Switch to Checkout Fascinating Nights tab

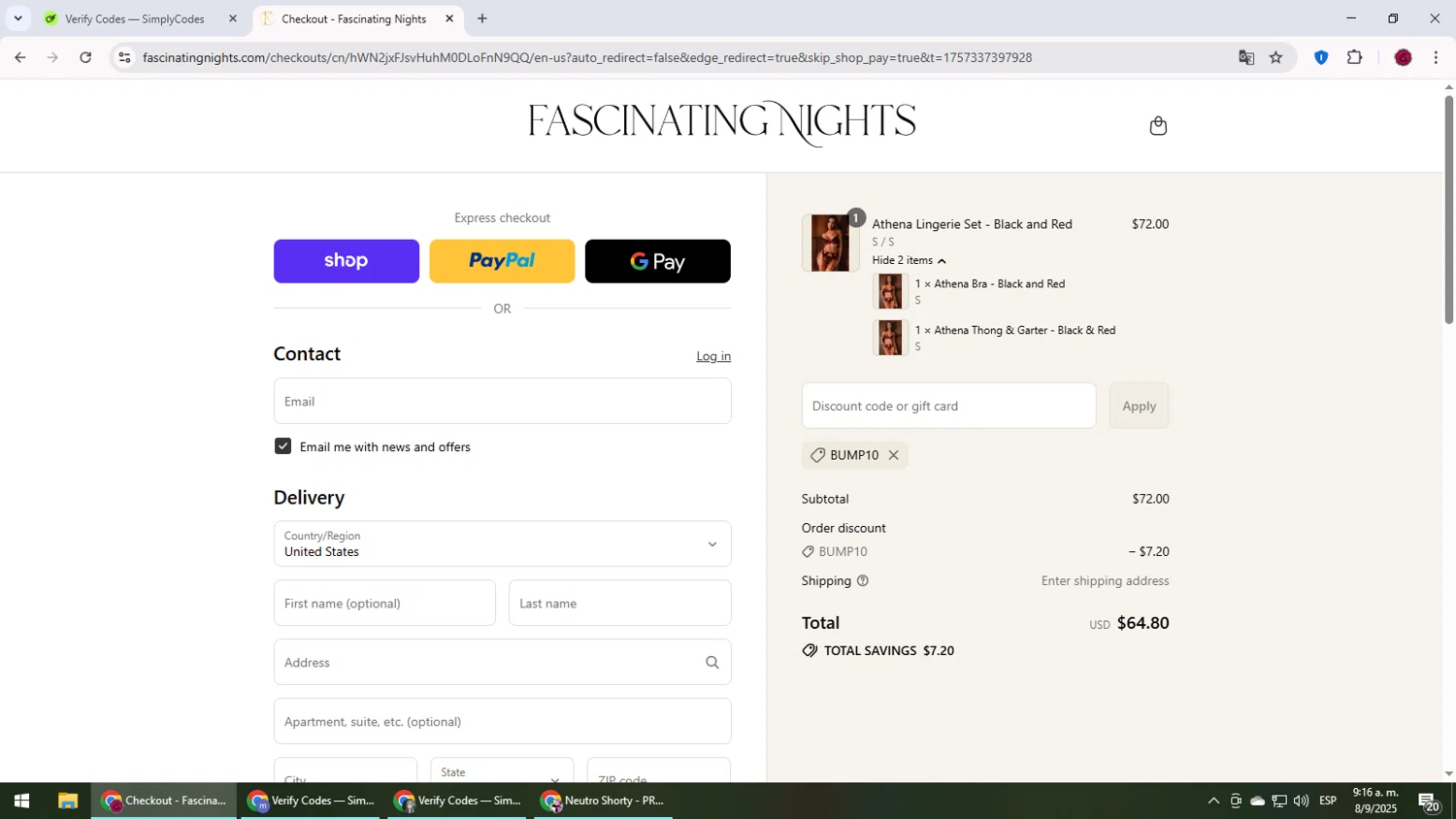click(353, 18)
